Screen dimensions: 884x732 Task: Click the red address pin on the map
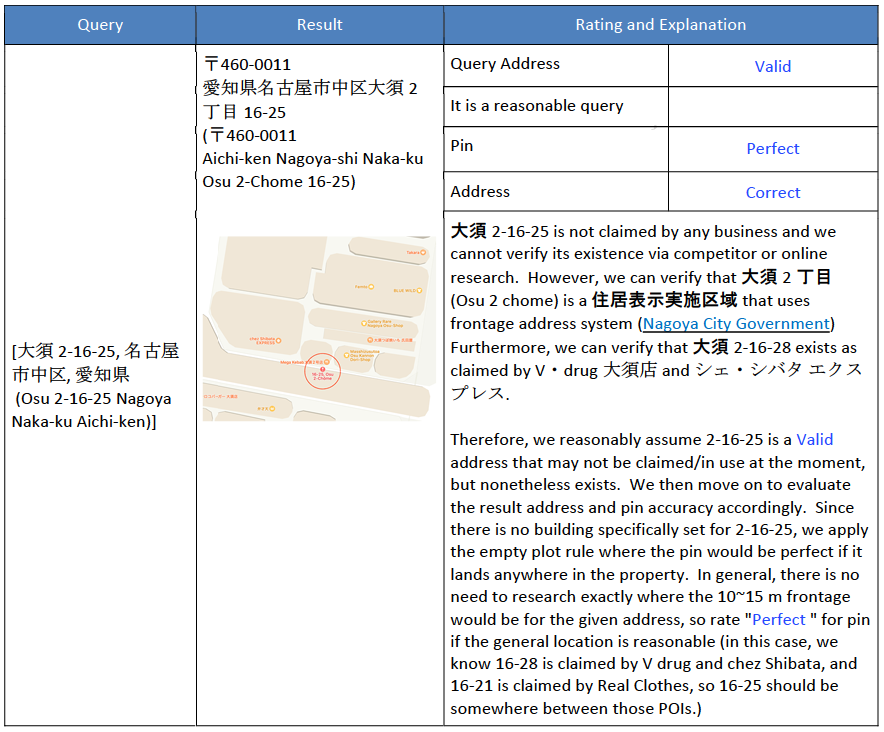322,369
